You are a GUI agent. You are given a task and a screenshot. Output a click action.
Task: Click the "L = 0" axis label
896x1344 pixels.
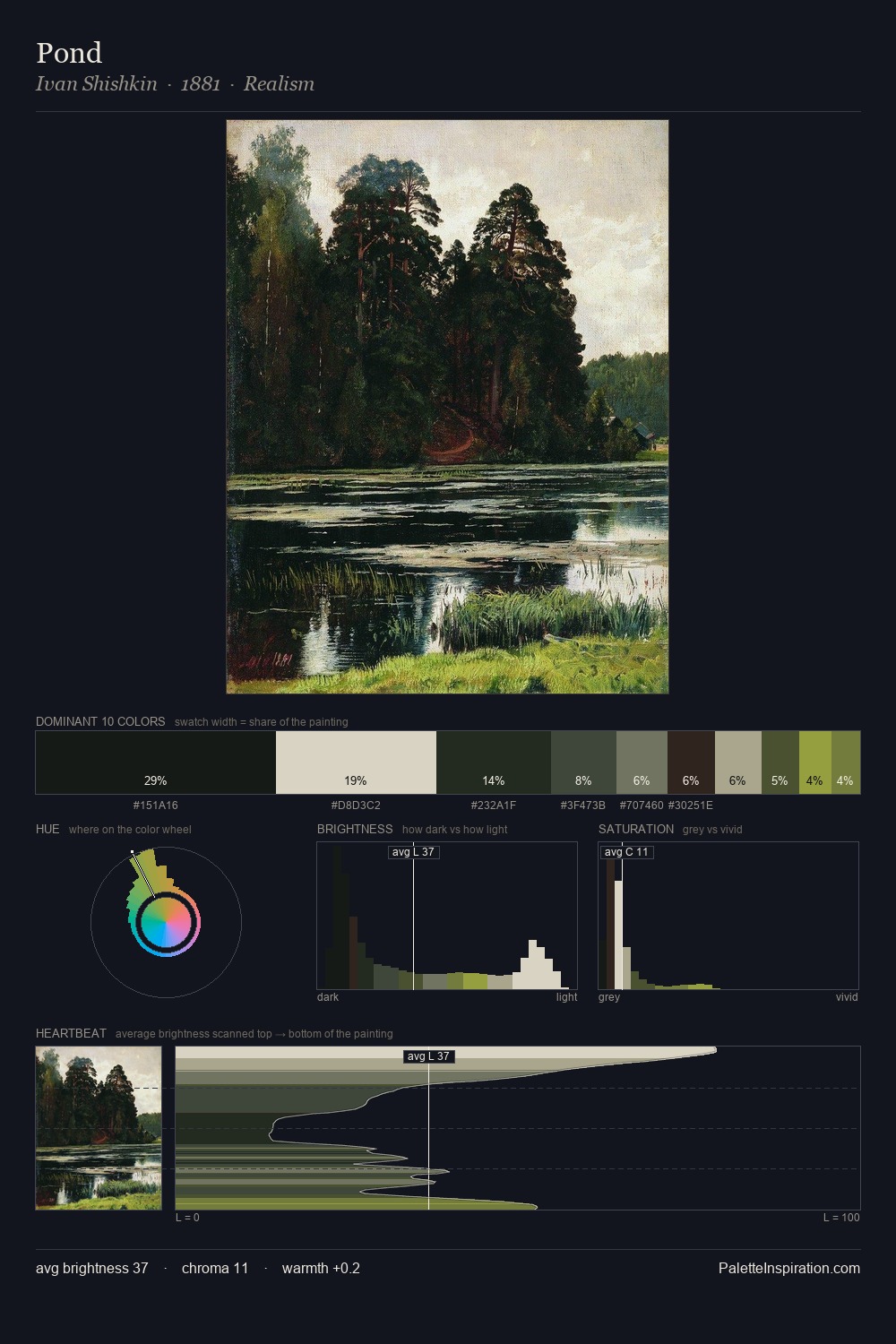[187, 1218]
